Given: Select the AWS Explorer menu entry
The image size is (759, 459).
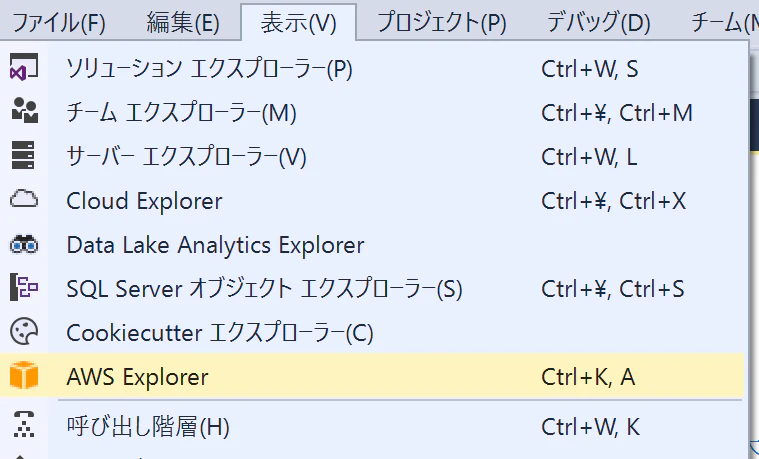Looking at the screenshot, I should (x=372, y=377).
